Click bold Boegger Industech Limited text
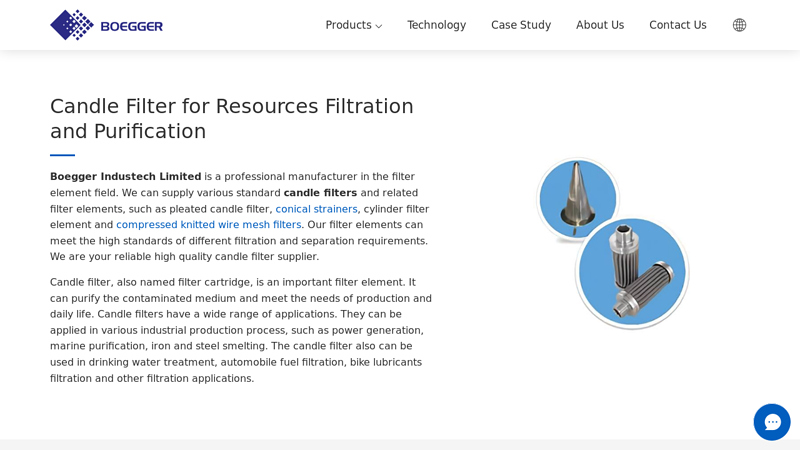This screenshot has height=450, width=800. point(125,177)
